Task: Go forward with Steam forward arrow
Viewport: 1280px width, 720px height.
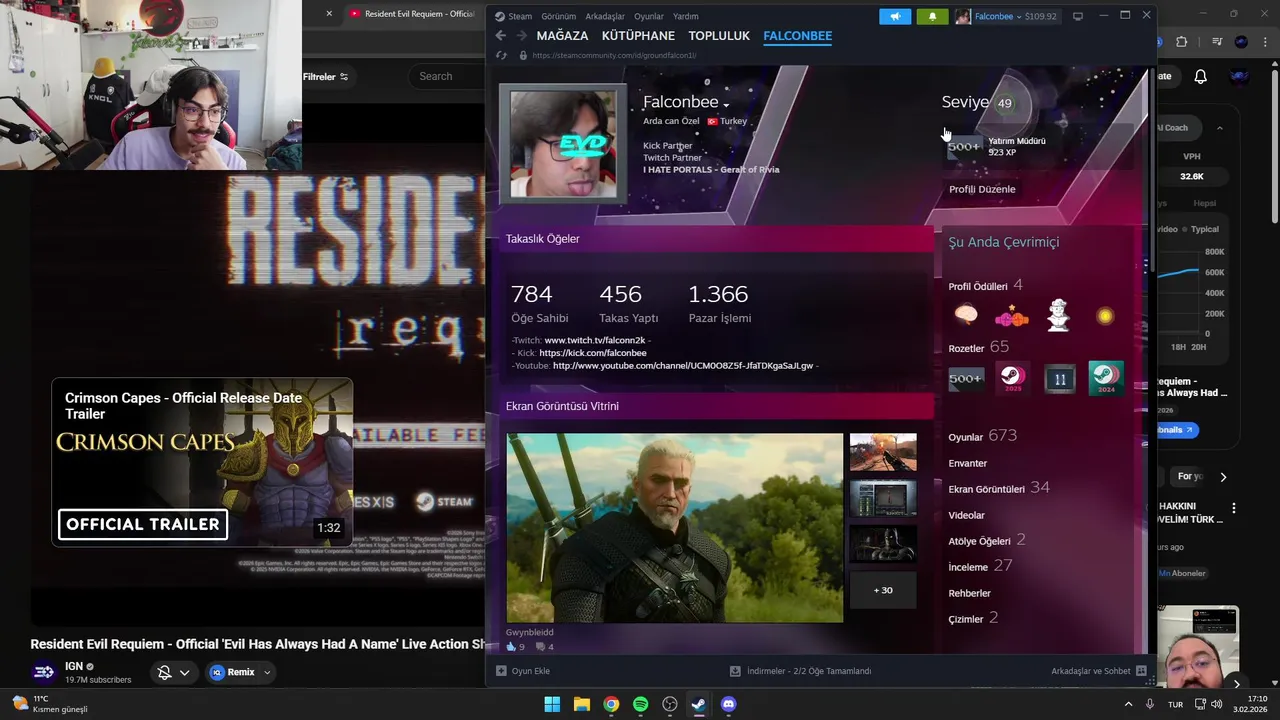Action: [520, 36]
